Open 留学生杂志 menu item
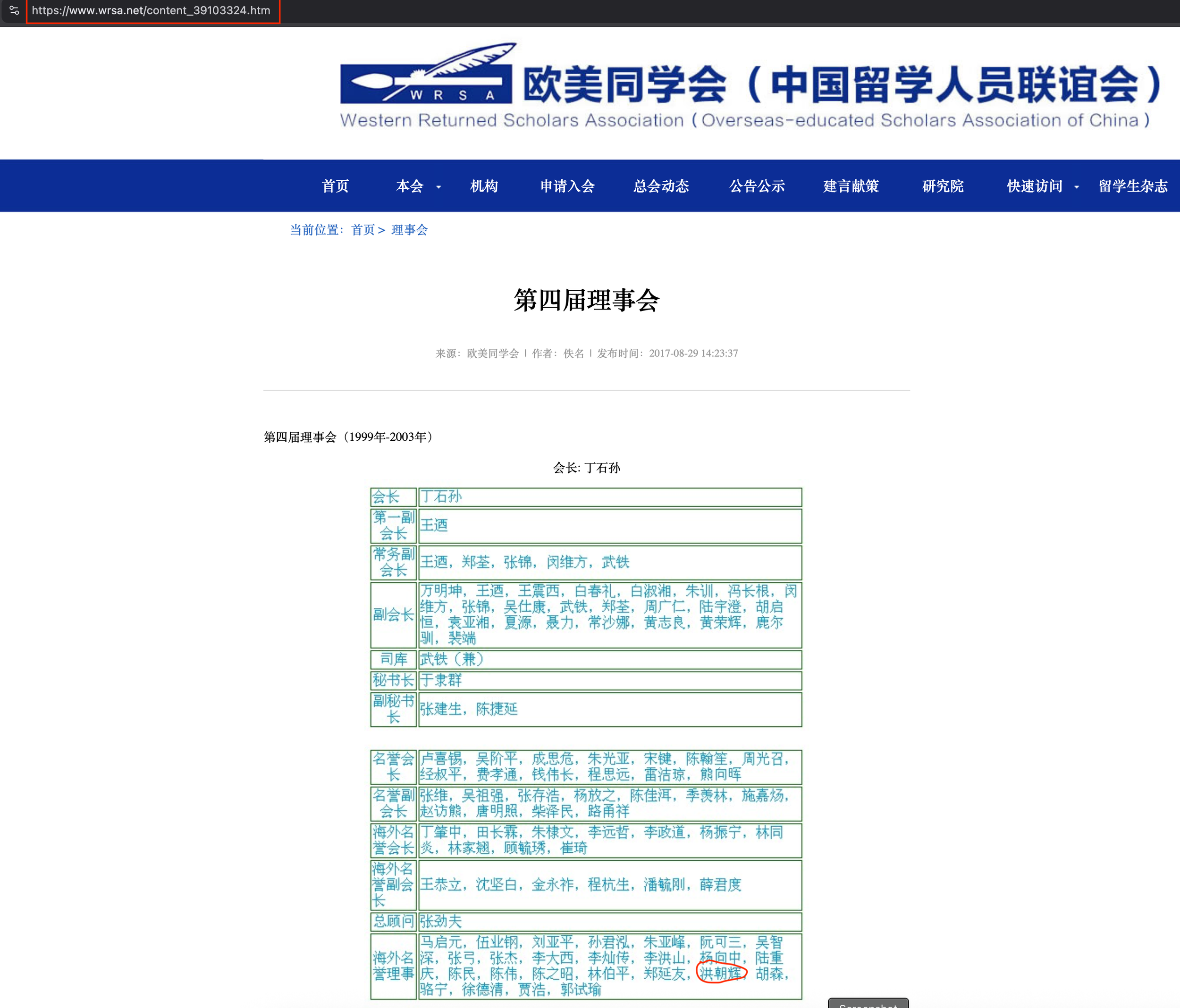1180x1008 pixels. [x=1132, y=186]
